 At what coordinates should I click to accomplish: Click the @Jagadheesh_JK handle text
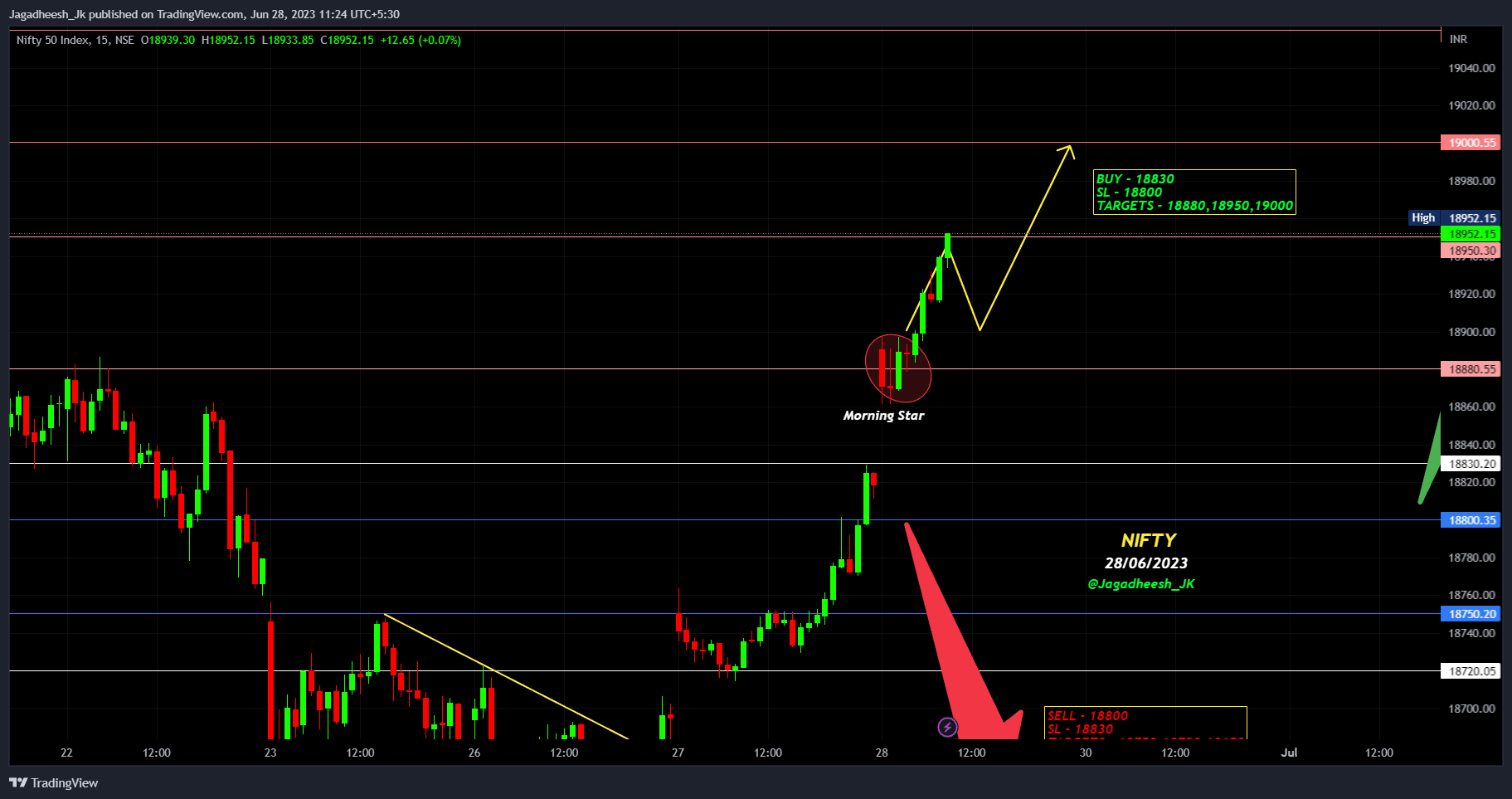(1141, 584)
